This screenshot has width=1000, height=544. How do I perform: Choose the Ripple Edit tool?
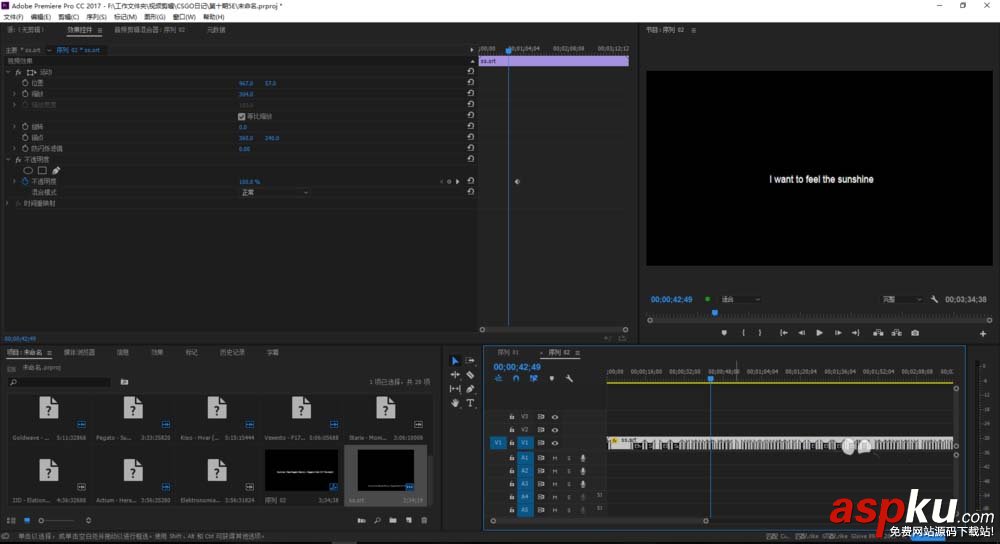click(x=455, y=375)
